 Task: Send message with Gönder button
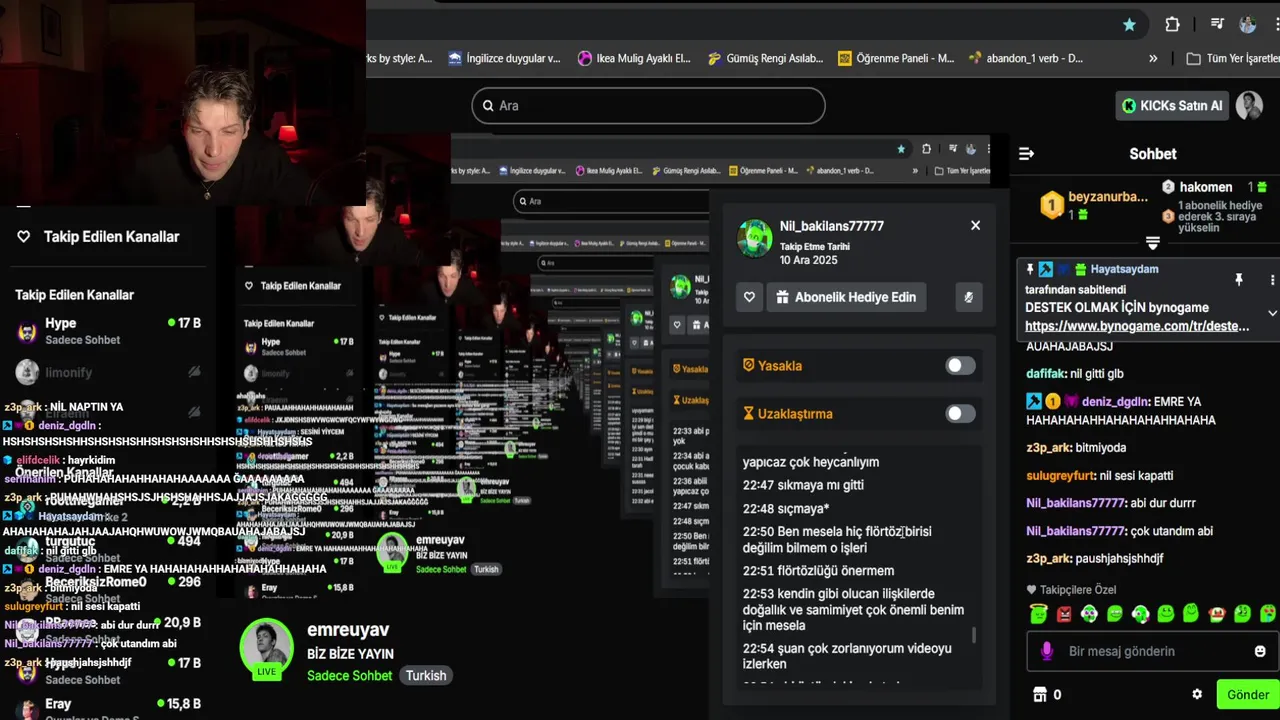[x=1247, y=694]
